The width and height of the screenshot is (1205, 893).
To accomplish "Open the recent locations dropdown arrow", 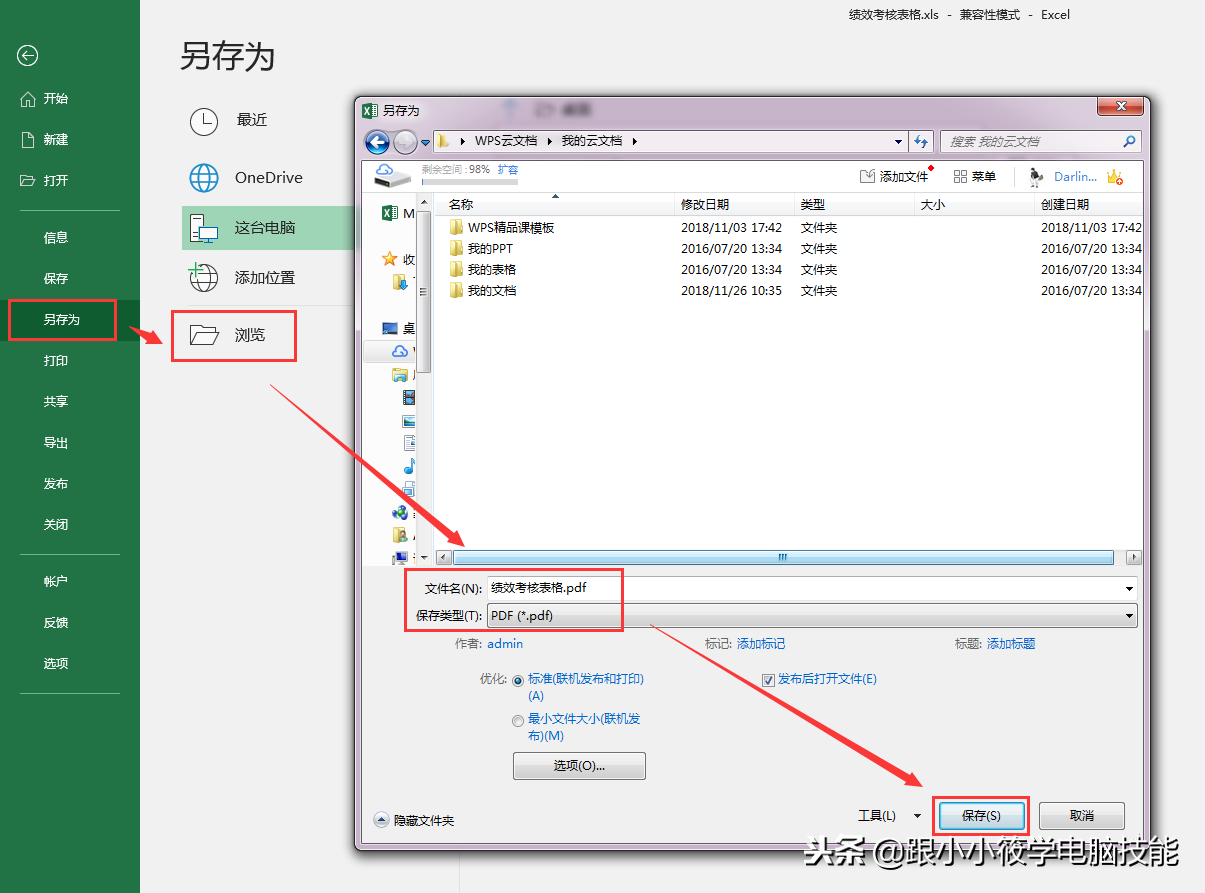I will [x=425, y=142].
